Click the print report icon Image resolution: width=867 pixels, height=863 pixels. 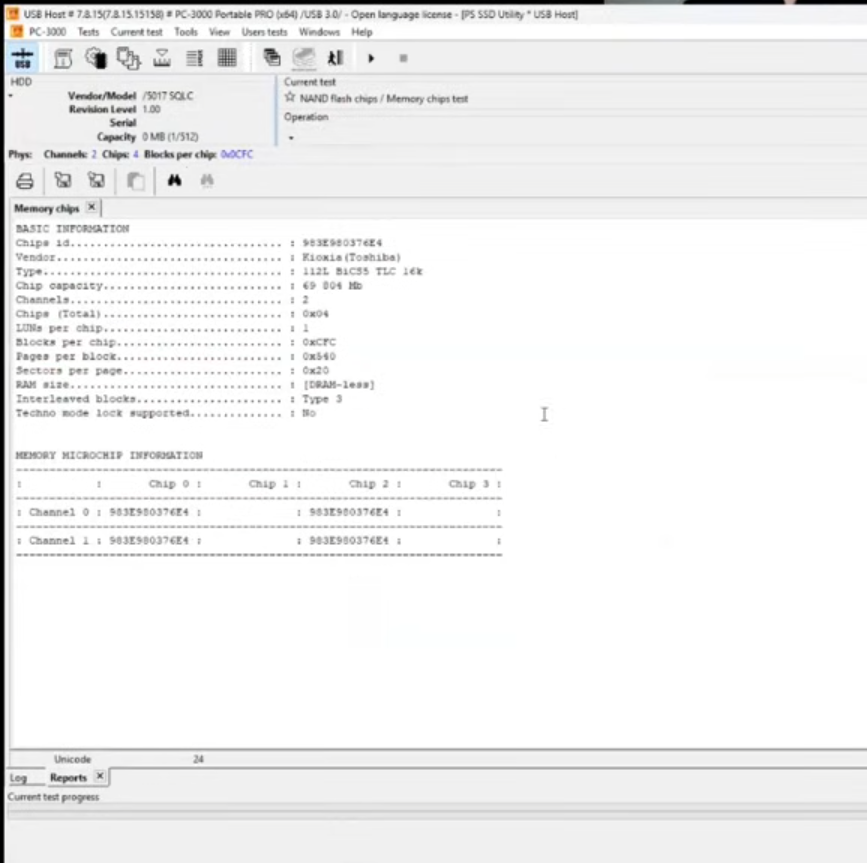25,181
